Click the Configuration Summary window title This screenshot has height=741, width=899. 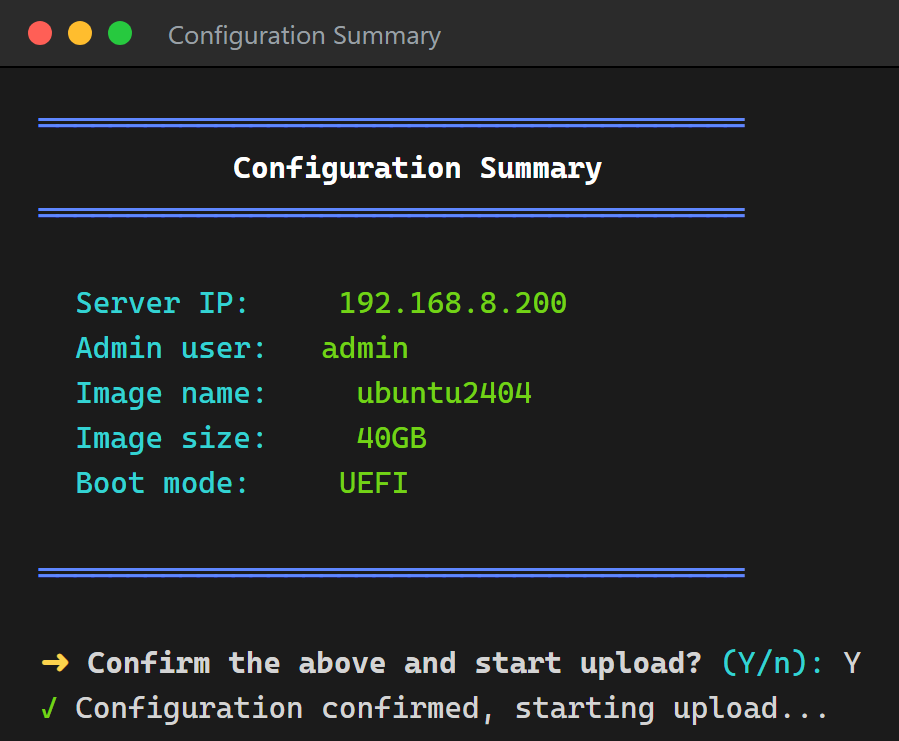point(304,36)
